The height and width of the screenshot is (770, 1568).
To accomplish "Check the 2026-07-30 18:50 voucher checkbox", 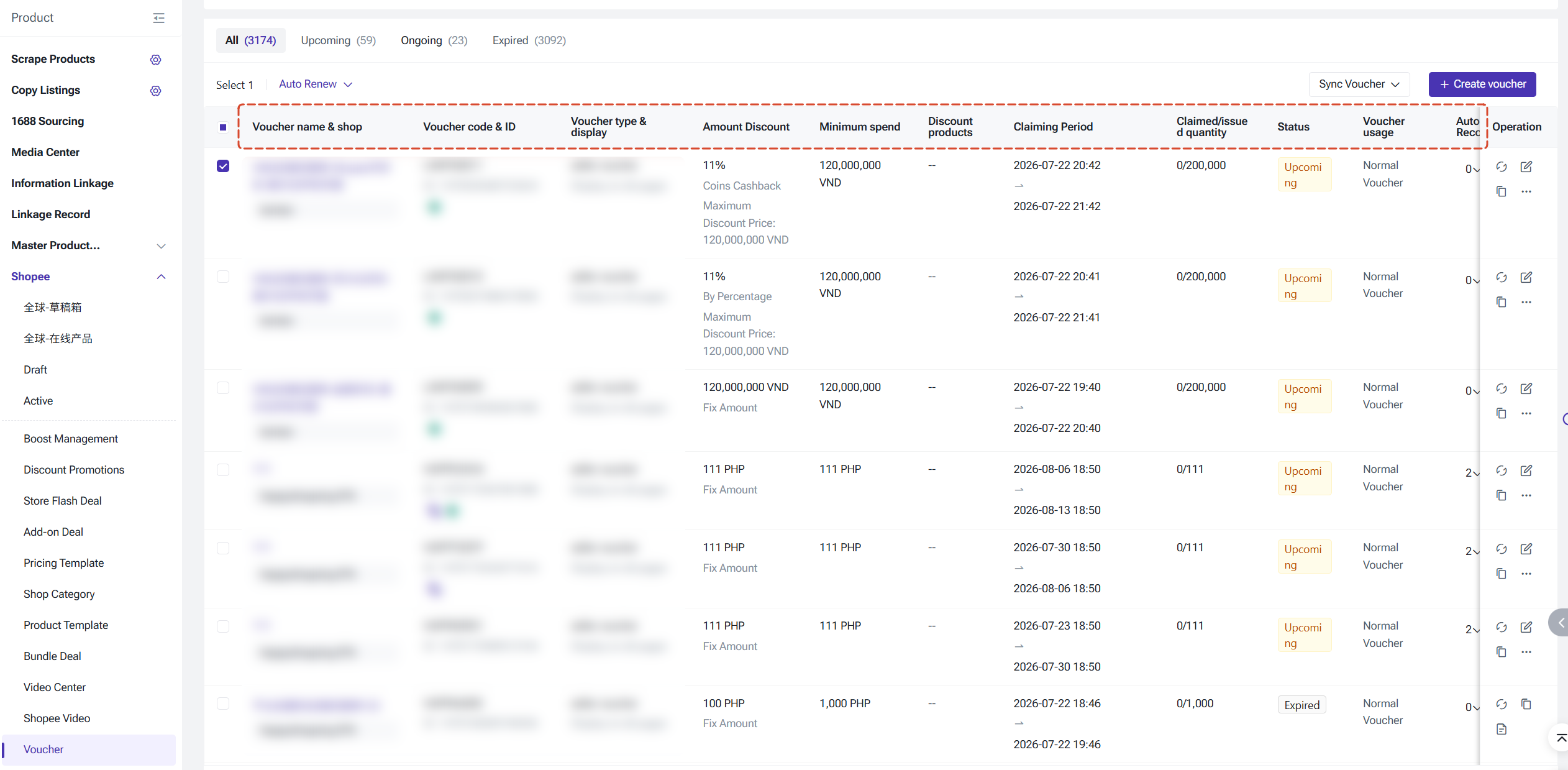I will coord(223,548).
